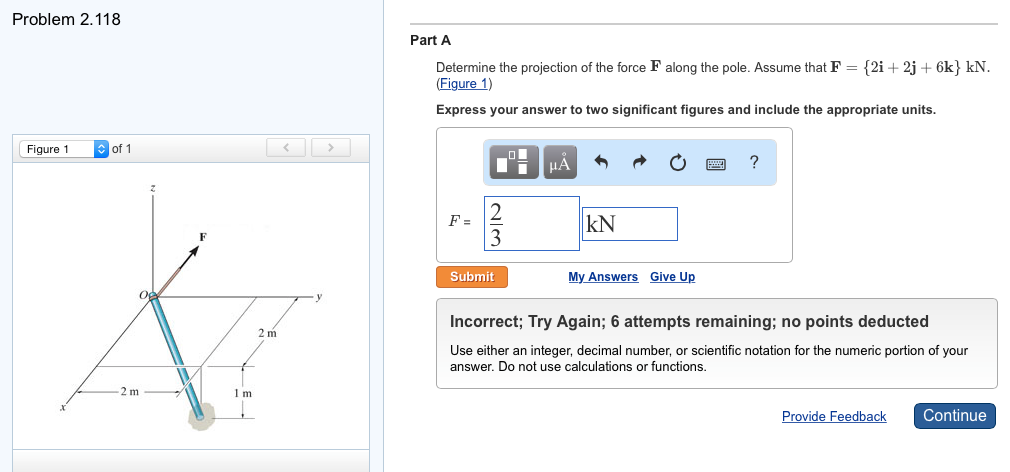
Task: Click the units field containing kN
Action: 630,224
